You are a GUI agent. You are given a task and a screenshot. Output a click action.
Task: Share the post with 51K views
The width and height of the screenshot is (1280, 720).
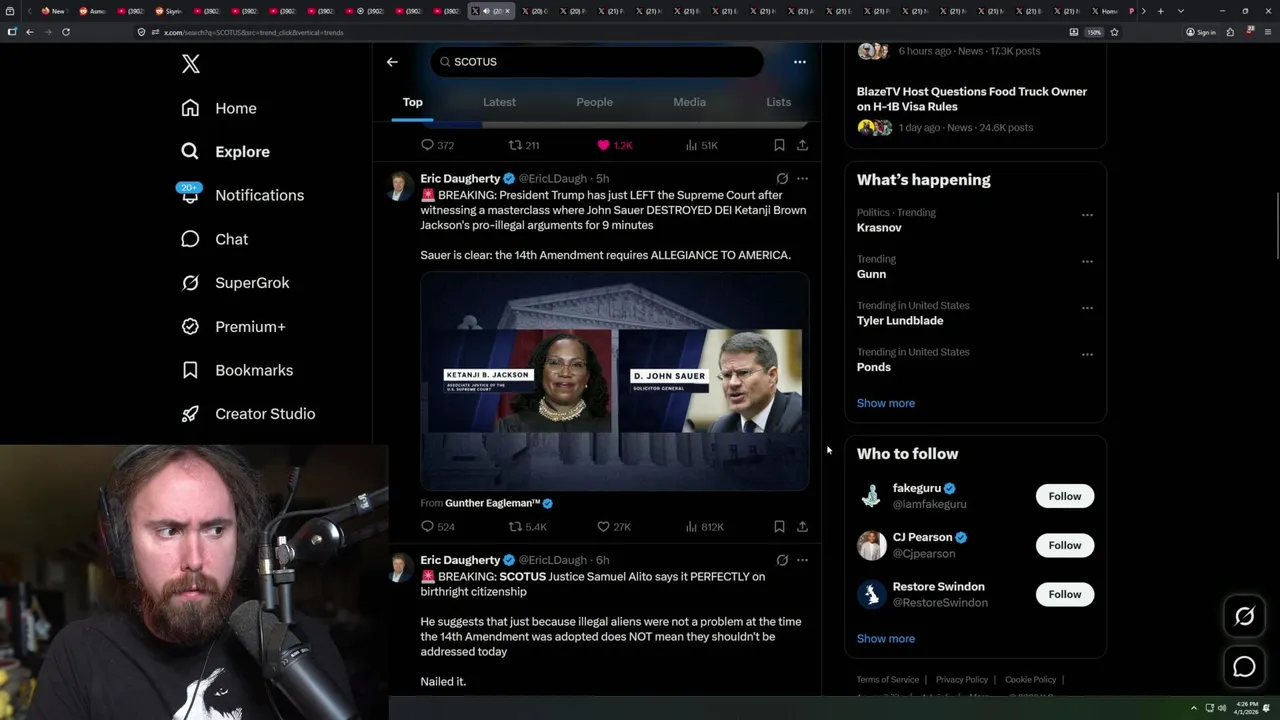pos(802,145)
